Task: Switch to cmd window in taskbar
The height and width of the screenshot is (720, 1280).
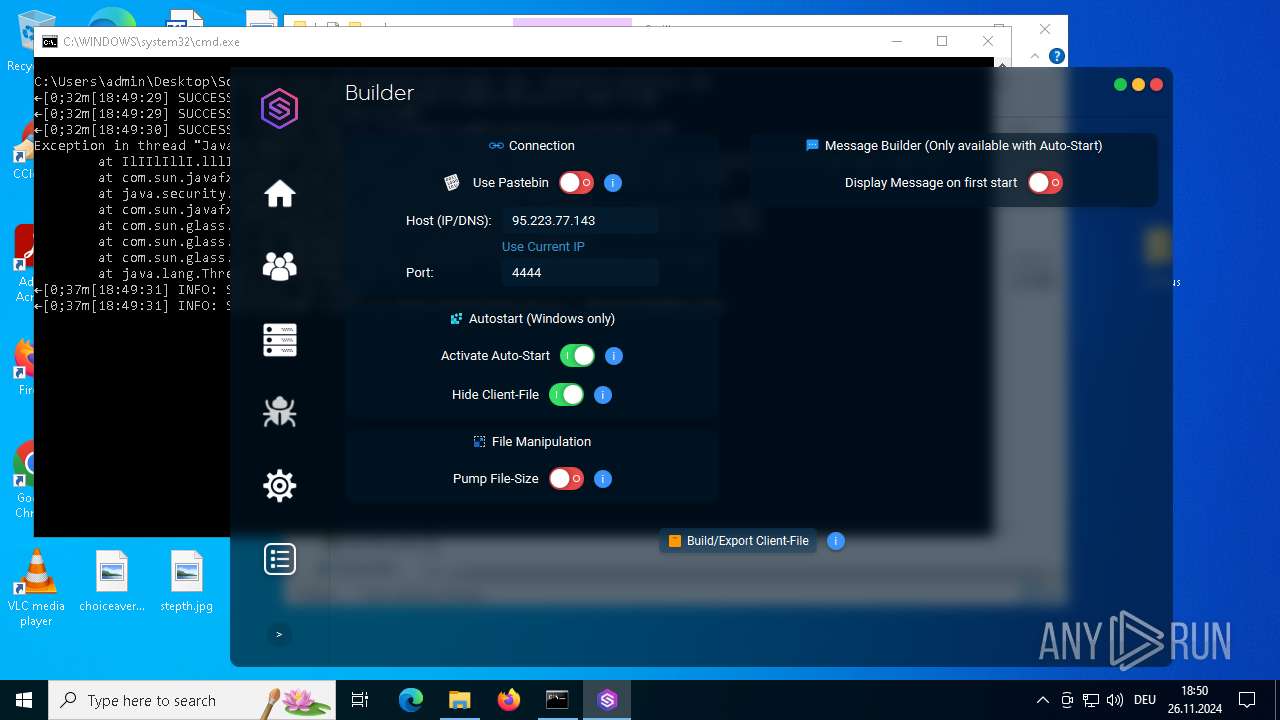Action: 557,700
